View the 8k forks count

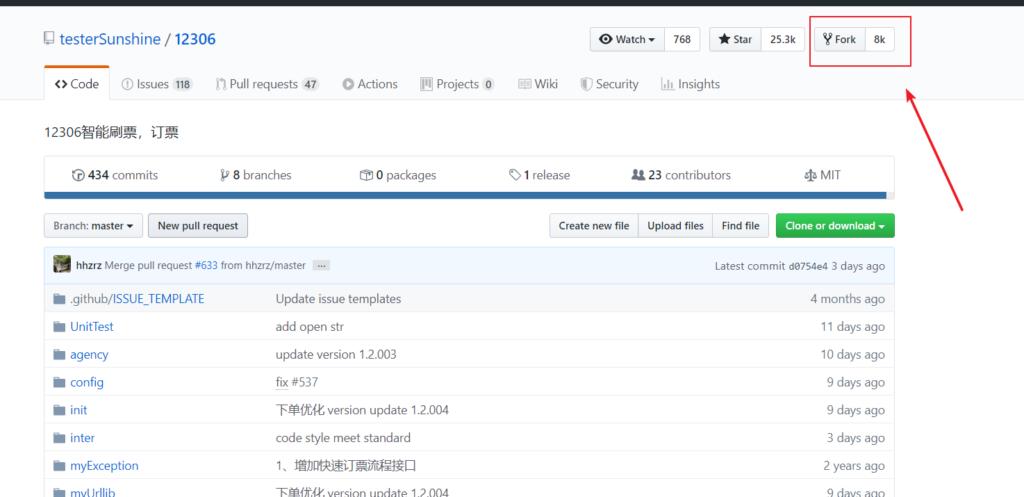(x=879, y=39)
